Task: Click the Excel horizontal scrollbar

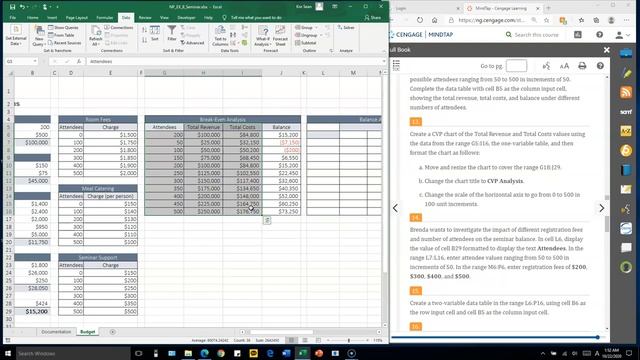Action: [x=281, y=332]
